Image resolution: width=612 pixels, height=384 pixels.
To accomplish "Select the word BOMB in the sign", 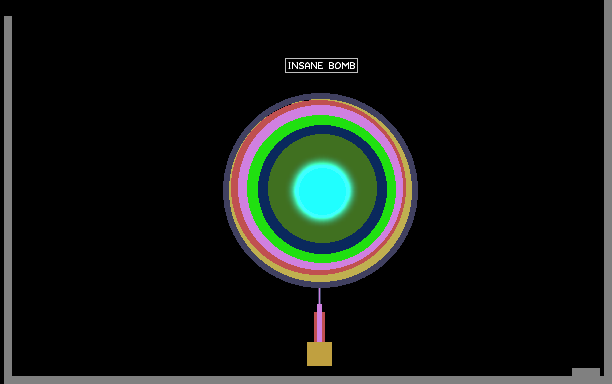I will (342, 66).
